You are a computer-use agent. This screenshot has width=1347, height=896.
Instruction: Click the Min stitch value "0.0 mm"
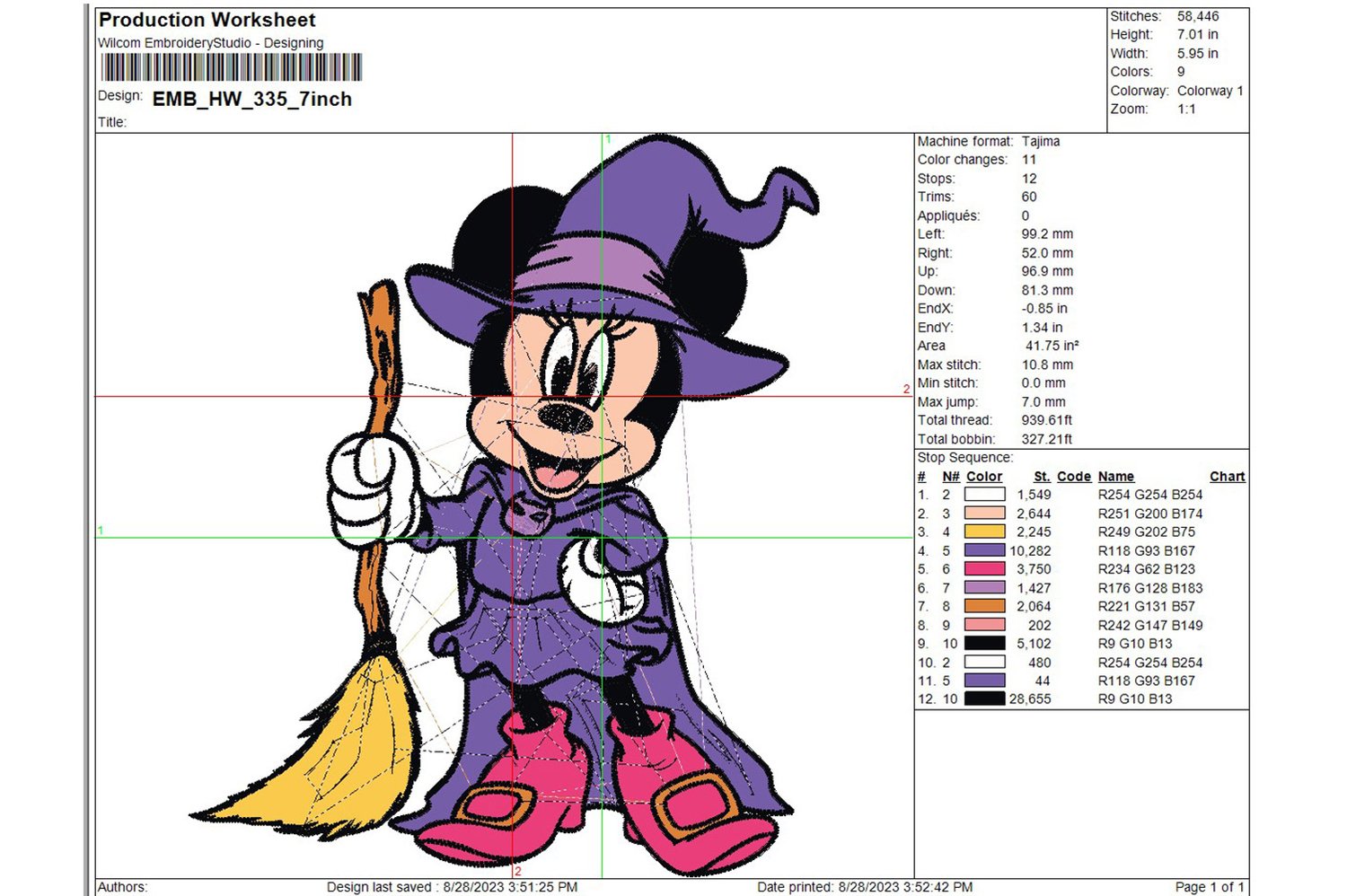[1043, 383]
